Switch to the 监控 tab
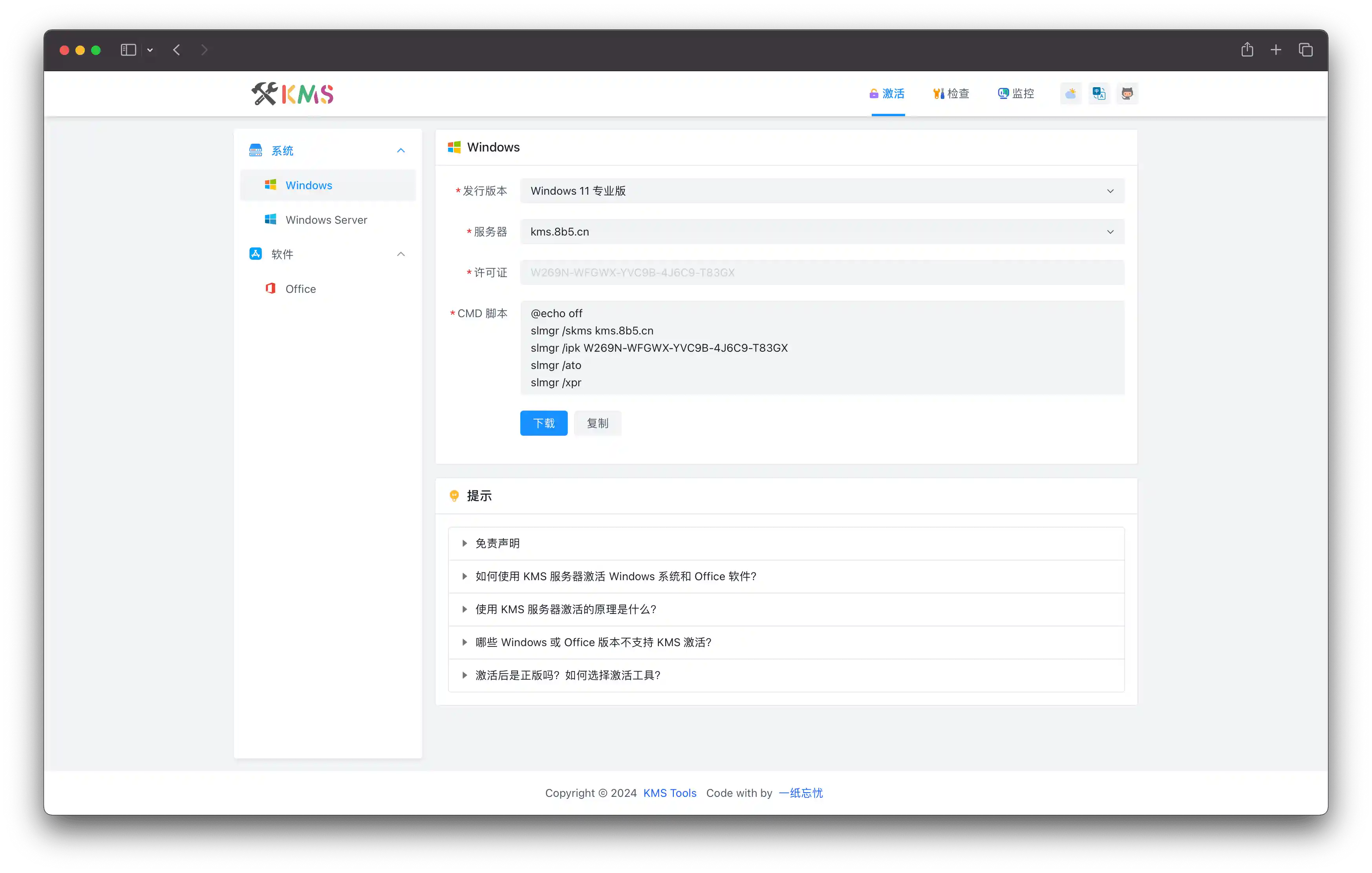Image resolution: width=1372 pixels, height=873 pixels. pyautogui.click(x=1016, y=93)
